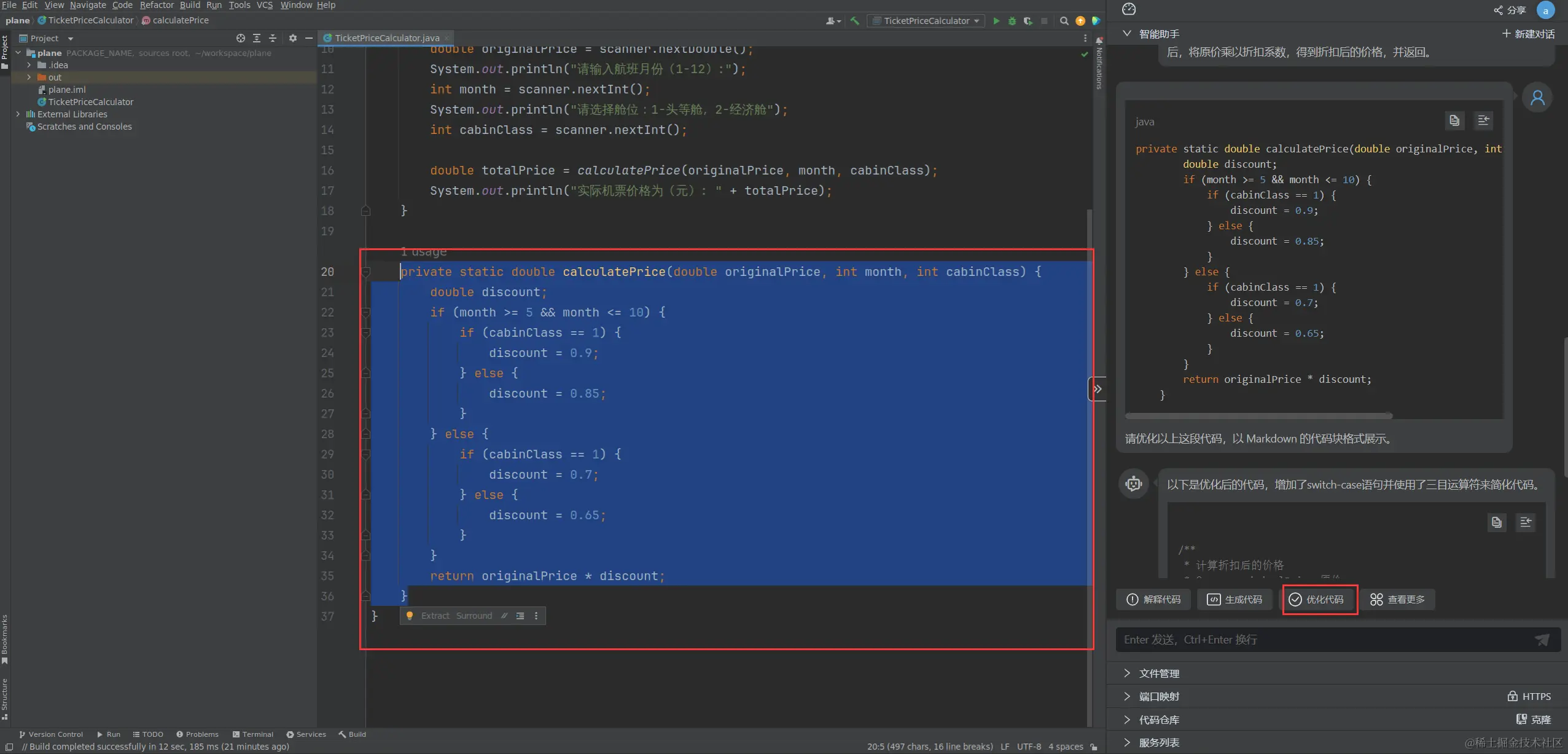Toggle fold marker at line 22

tap(366, 312)
